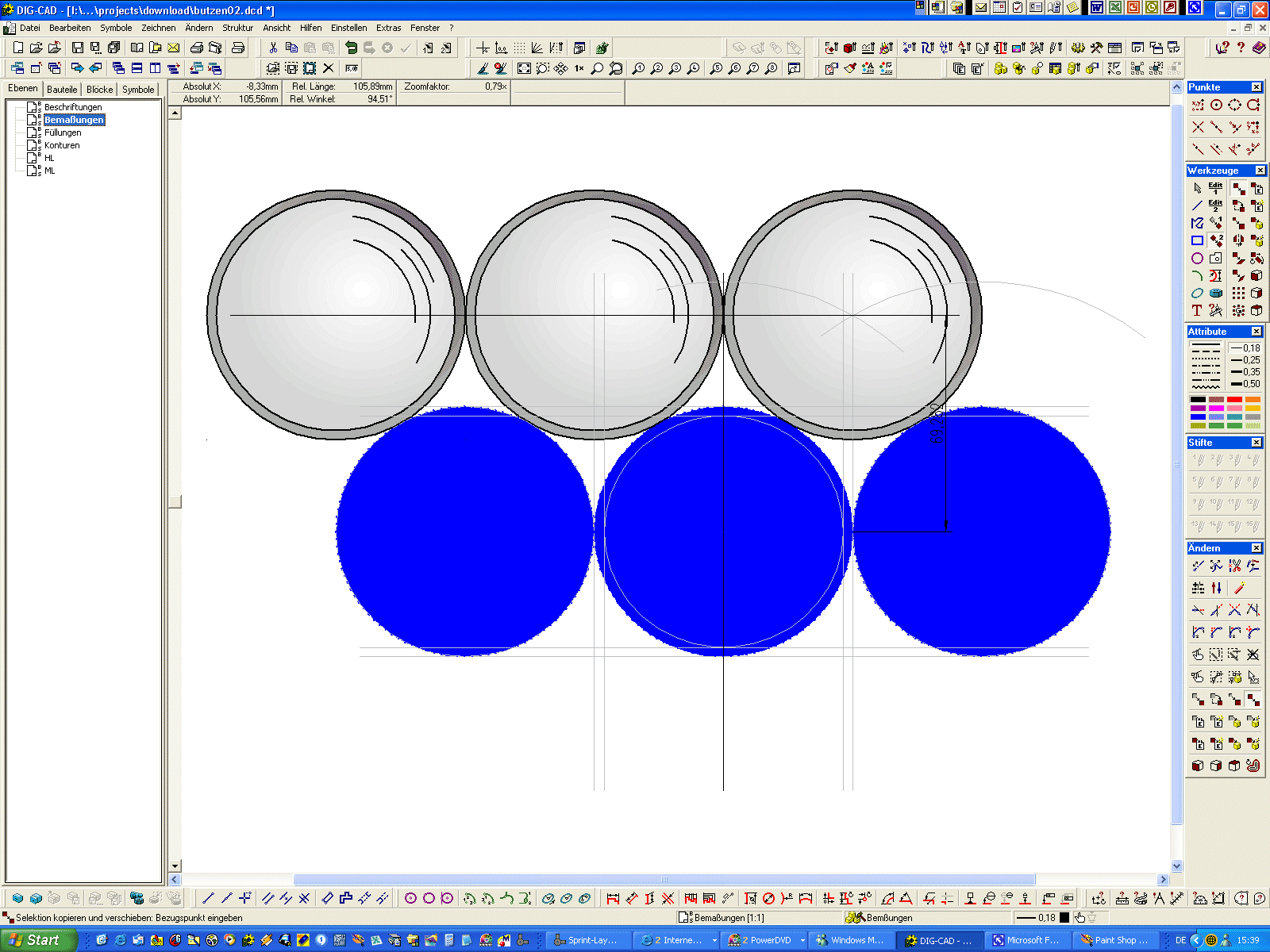The height and width of the screenshot is (952, 1270).
Task: Expand the 2 Internet taskbar group arrow
Action: tap(714, 940)
